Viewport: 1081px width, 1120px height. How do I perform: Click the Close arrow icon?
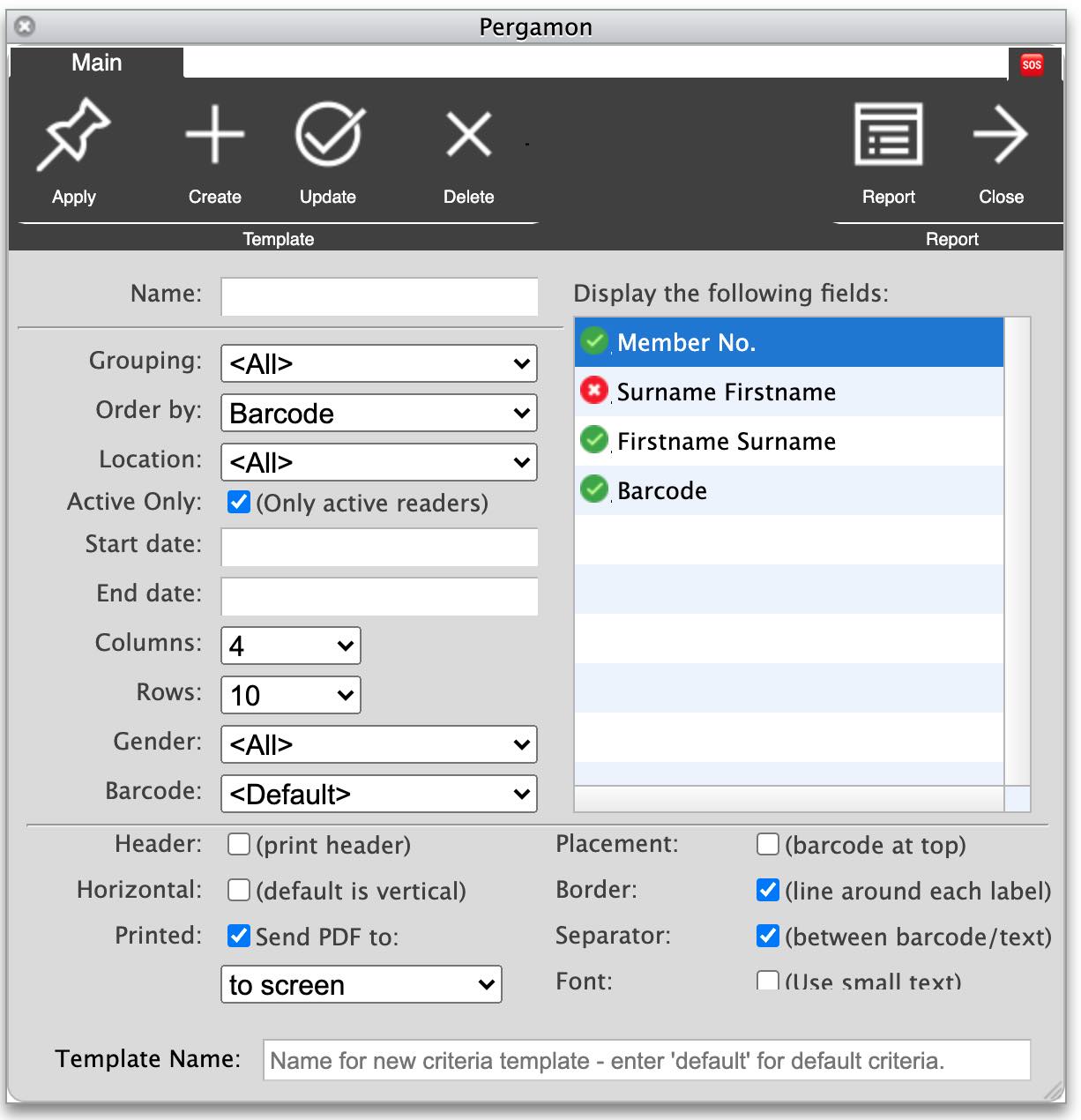(1001, 135)
